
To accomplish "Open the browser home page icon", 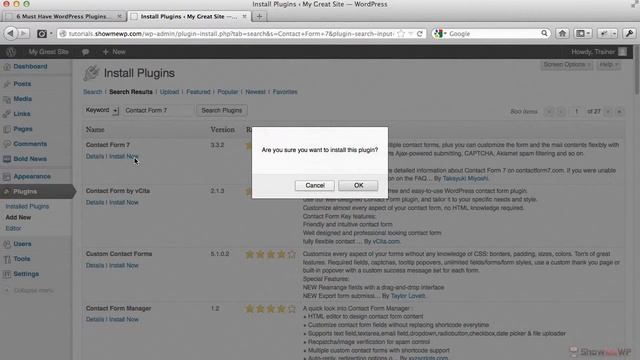I will point(562,33).
